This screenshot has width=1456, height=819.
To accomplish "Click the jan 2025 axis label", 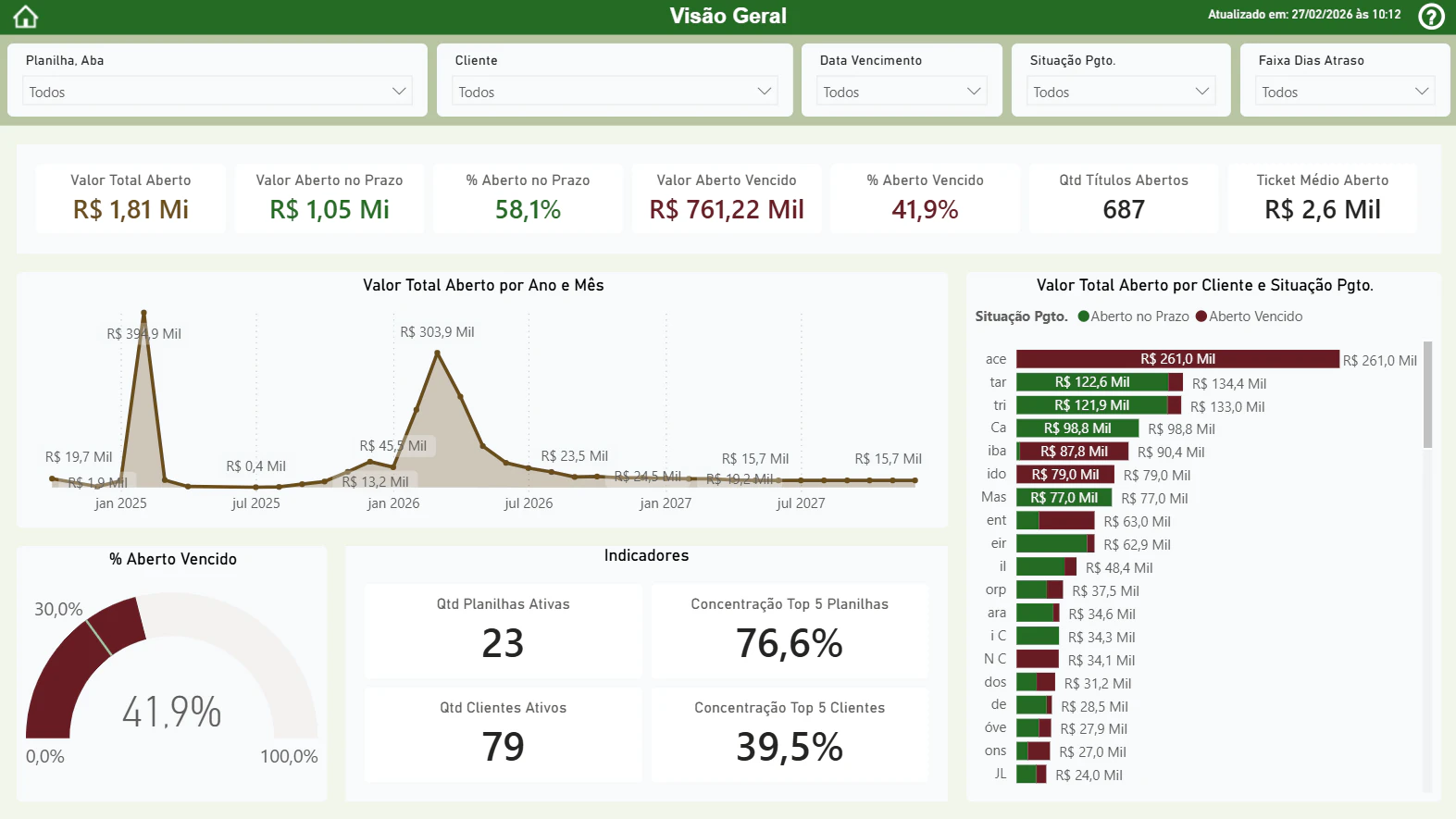I will 120,503.
